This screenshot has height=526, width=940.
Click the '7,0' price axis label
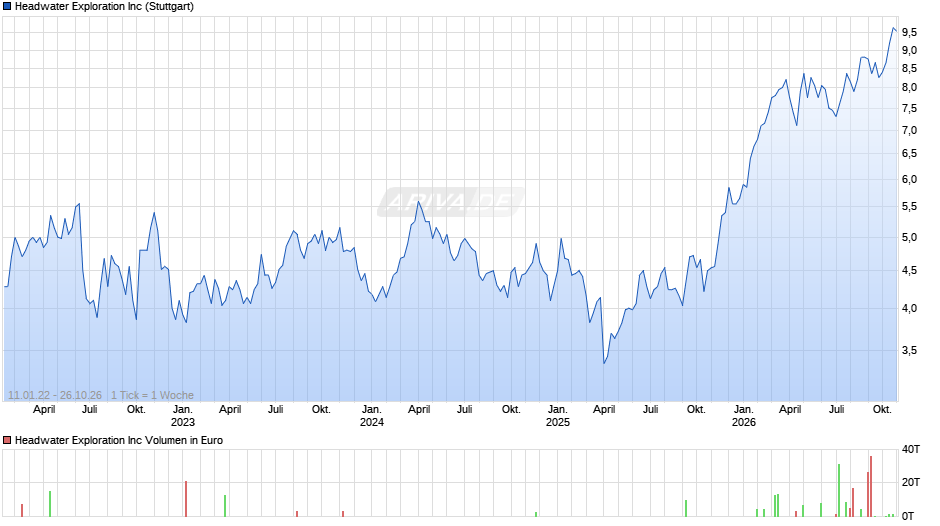coord(909,131)
